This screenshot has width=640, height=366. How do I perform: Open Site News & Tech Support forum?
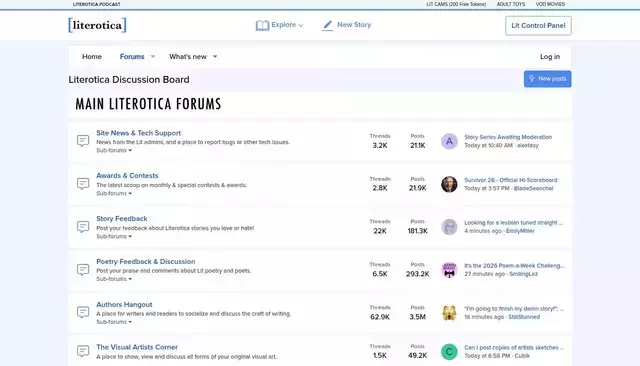[x=138, y=133]
